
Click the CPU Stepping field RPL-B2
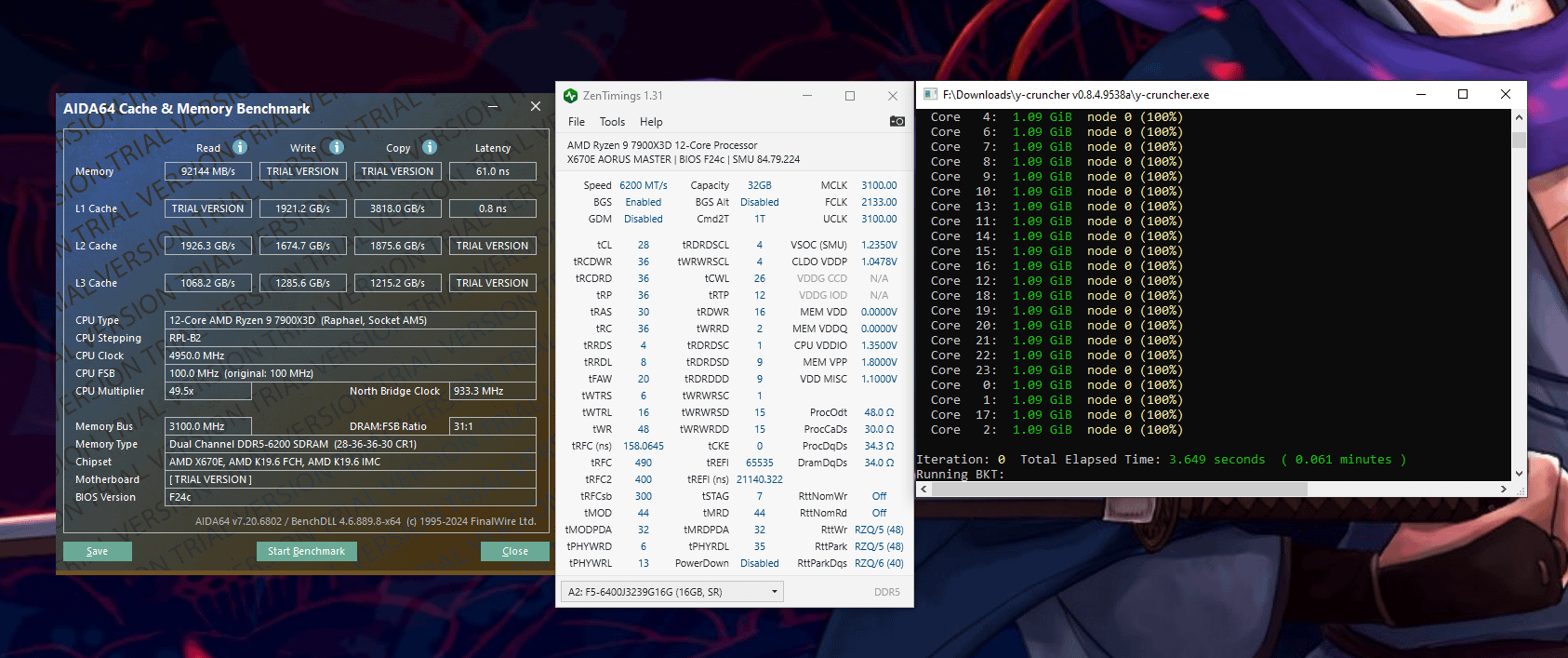(x=351, y=338)
